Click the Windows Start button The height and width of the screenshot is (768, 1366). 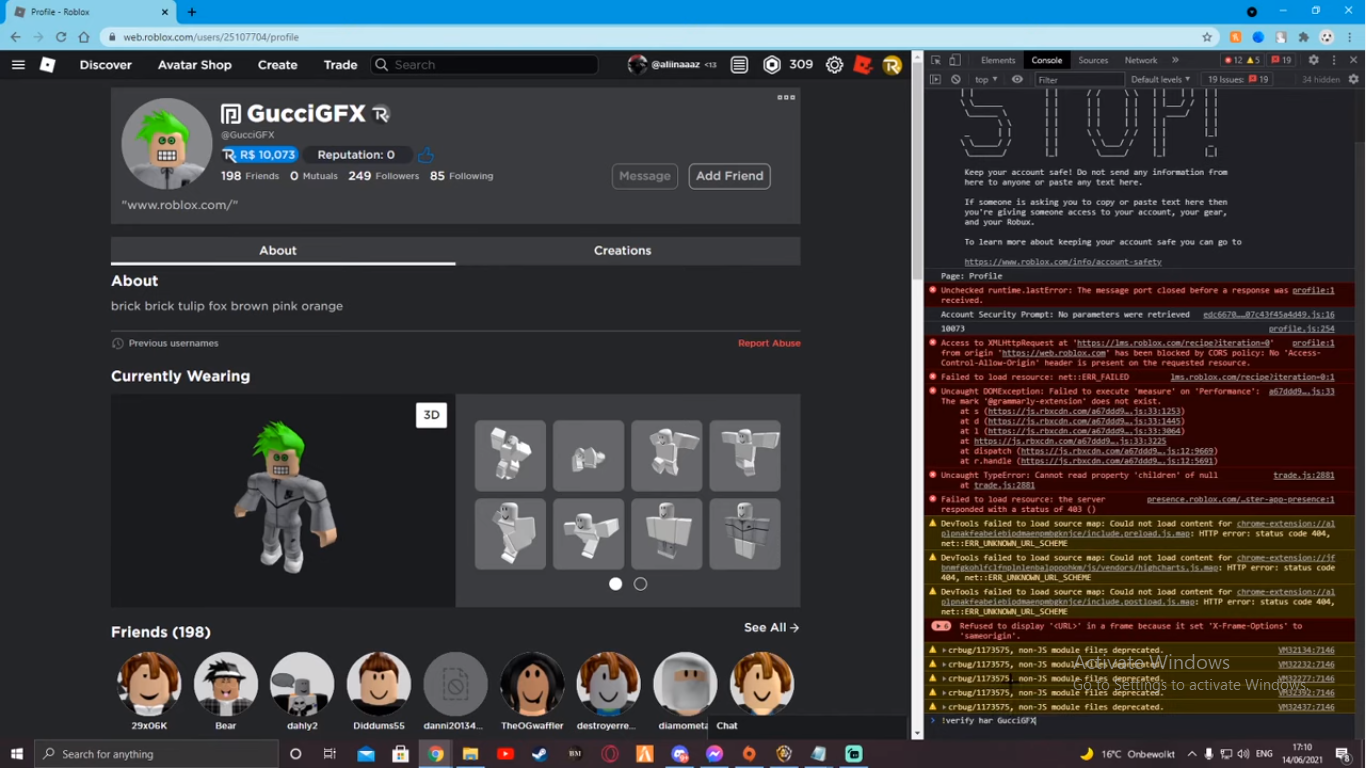pos(17,754)
